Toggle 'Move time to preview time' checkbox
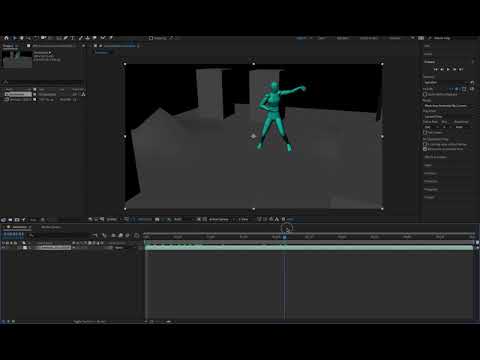Viewport: 480px width, 360px height. click(425, 149)
